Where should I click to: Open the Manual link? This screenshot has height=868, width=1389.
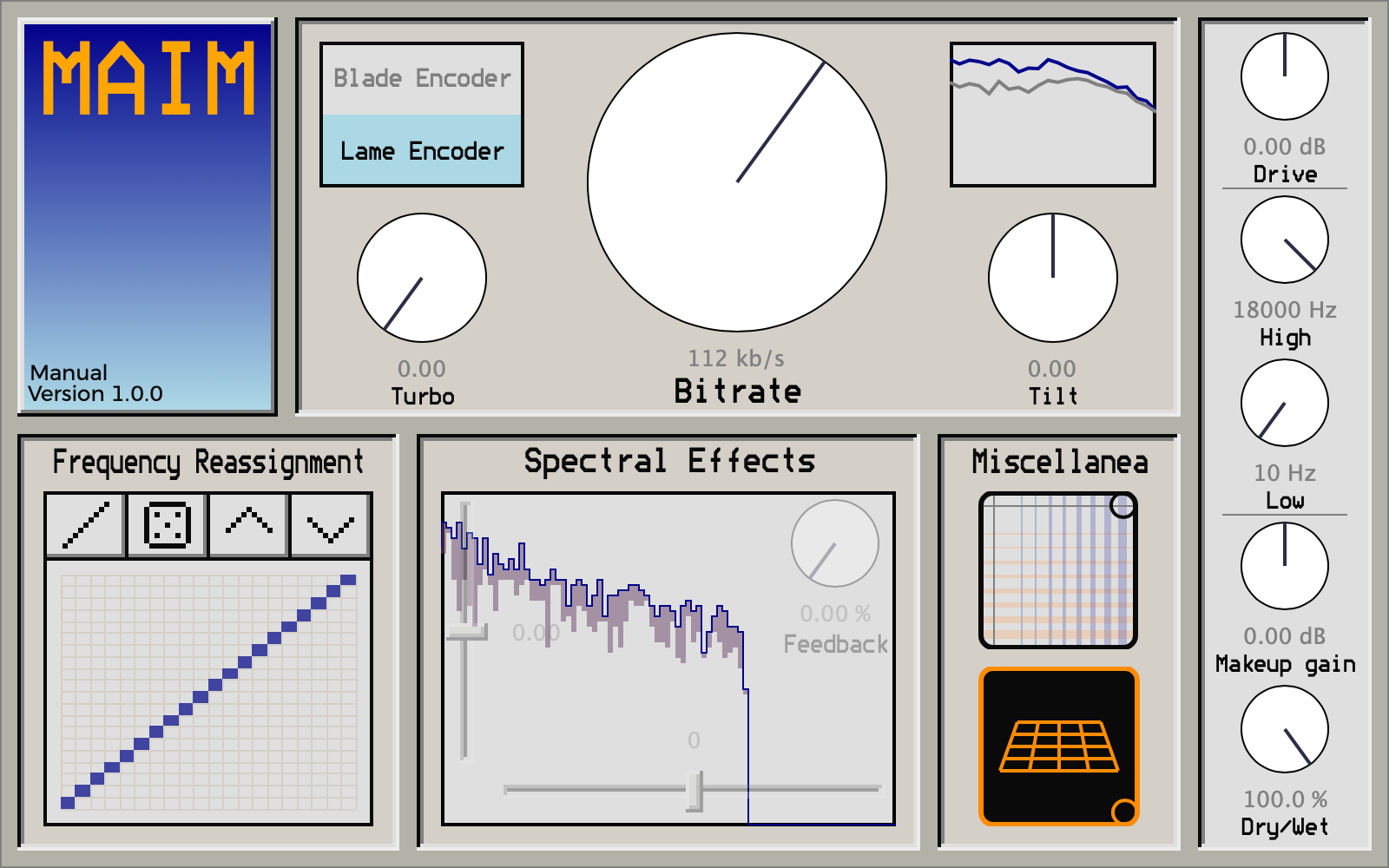[69, 372]
